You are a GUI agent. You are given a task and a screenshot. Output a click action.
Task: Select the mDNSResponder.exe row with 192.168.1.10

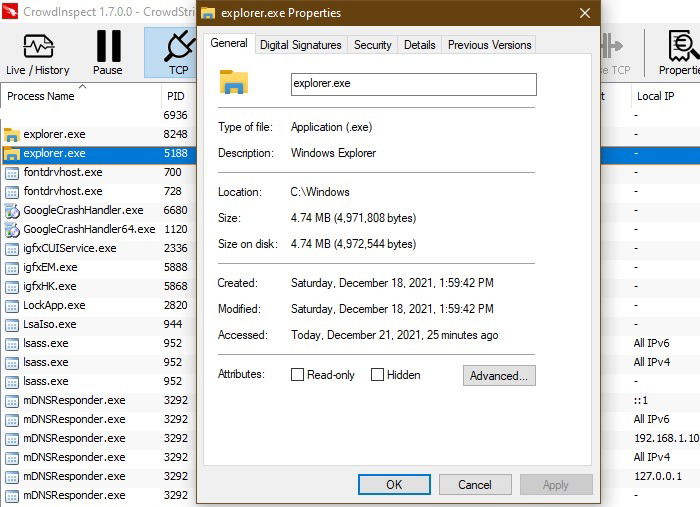tap(98, 438)
